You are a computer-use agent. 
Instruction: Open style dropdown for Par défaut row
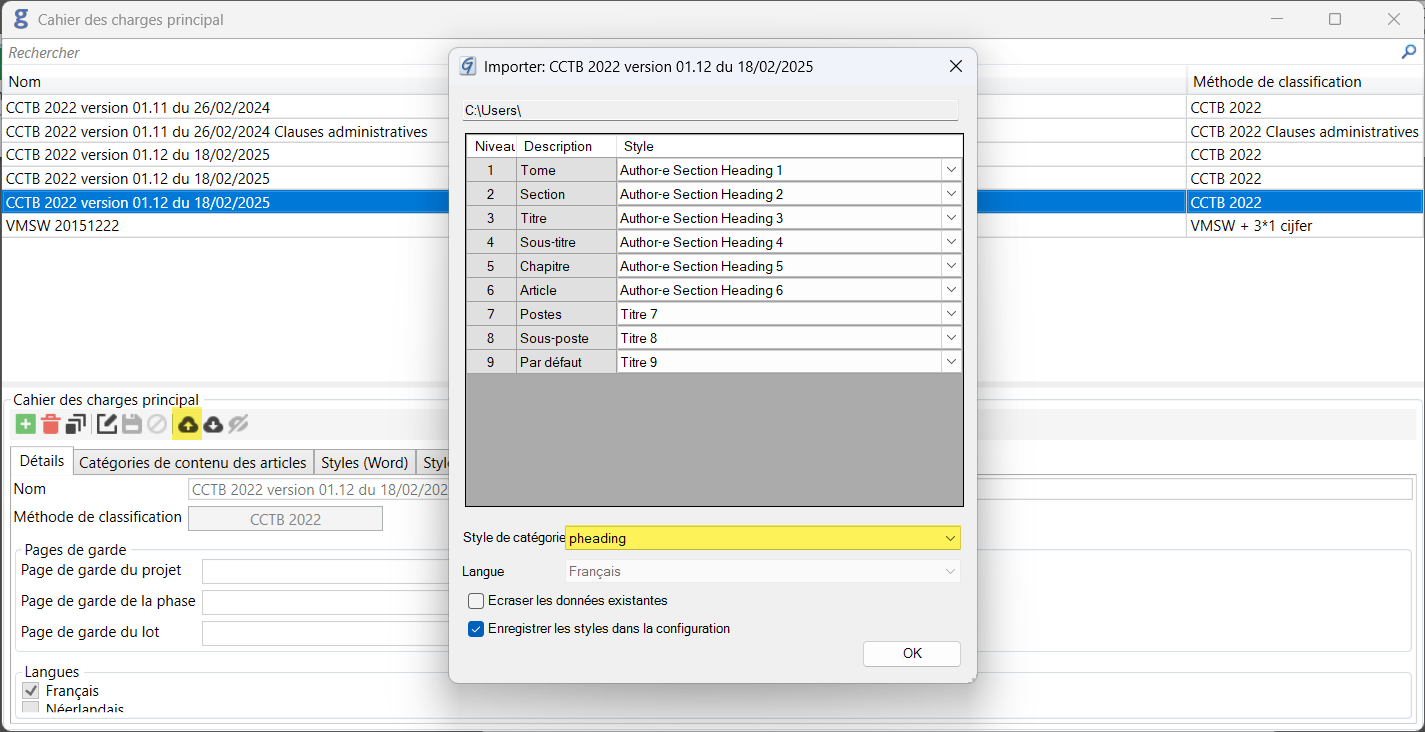click(951, 362)
